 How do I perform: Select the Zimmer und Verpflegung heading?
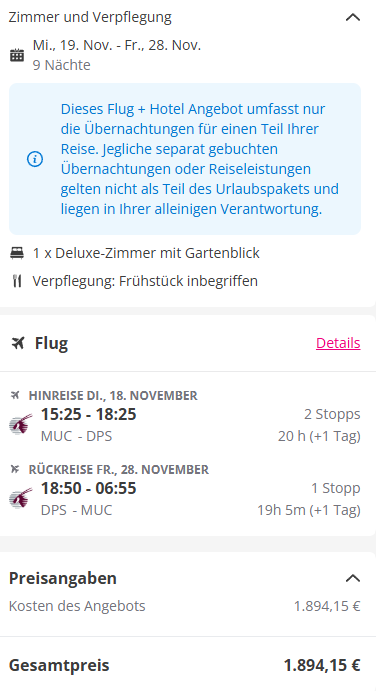[x=90, y=17]
